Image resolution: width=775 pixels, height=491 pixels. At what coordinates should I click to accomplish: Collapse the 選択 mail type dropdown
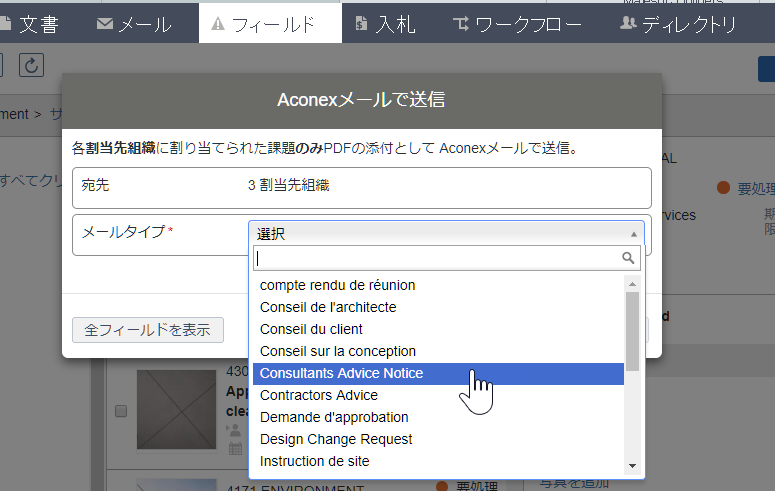446,233
